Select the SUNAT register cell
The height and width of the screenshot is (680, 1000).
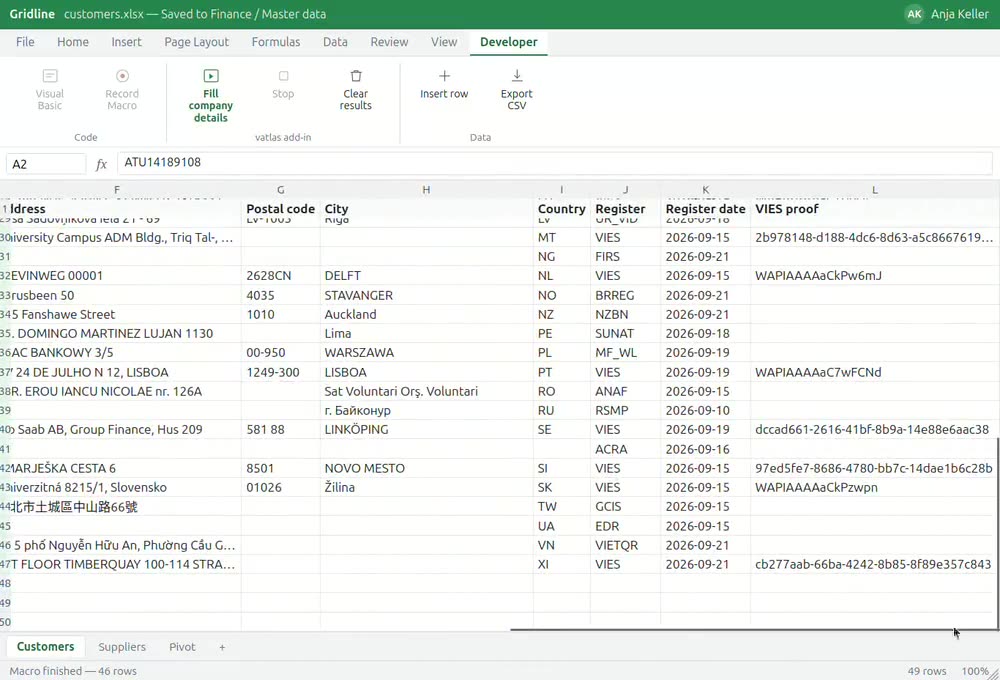tap(626, 334)
